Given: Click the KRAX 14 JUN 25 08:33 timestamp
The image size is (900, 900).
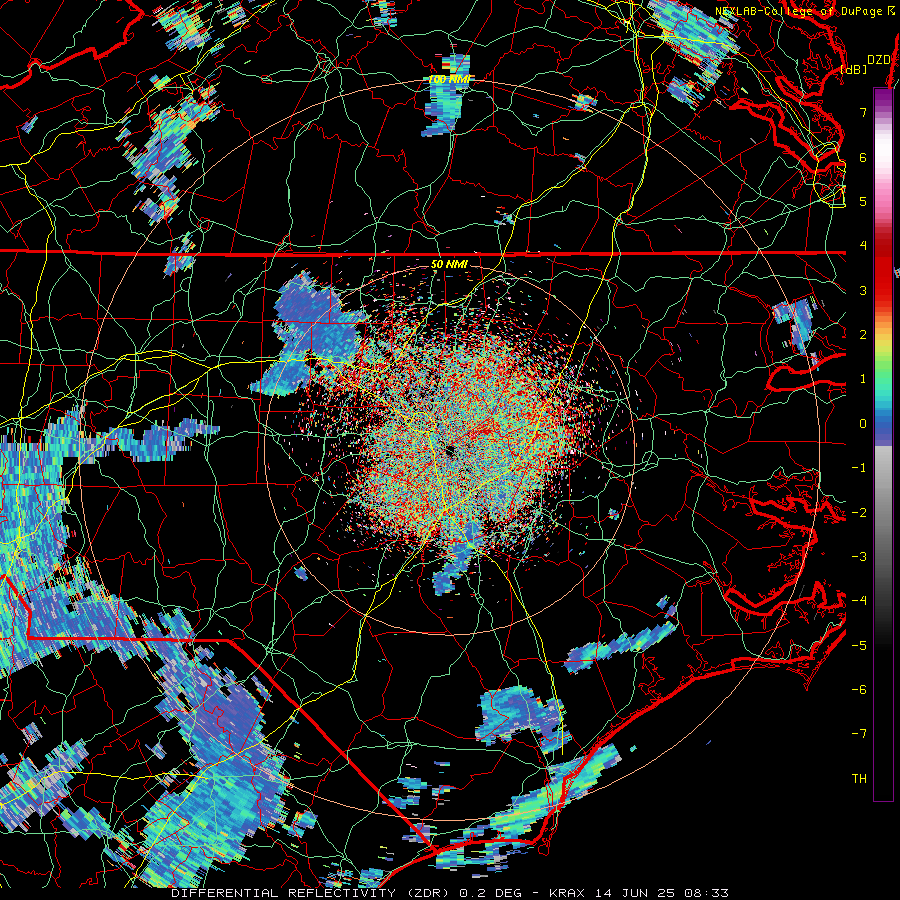Looking at the screenshot, I should (x=639, y=893).
